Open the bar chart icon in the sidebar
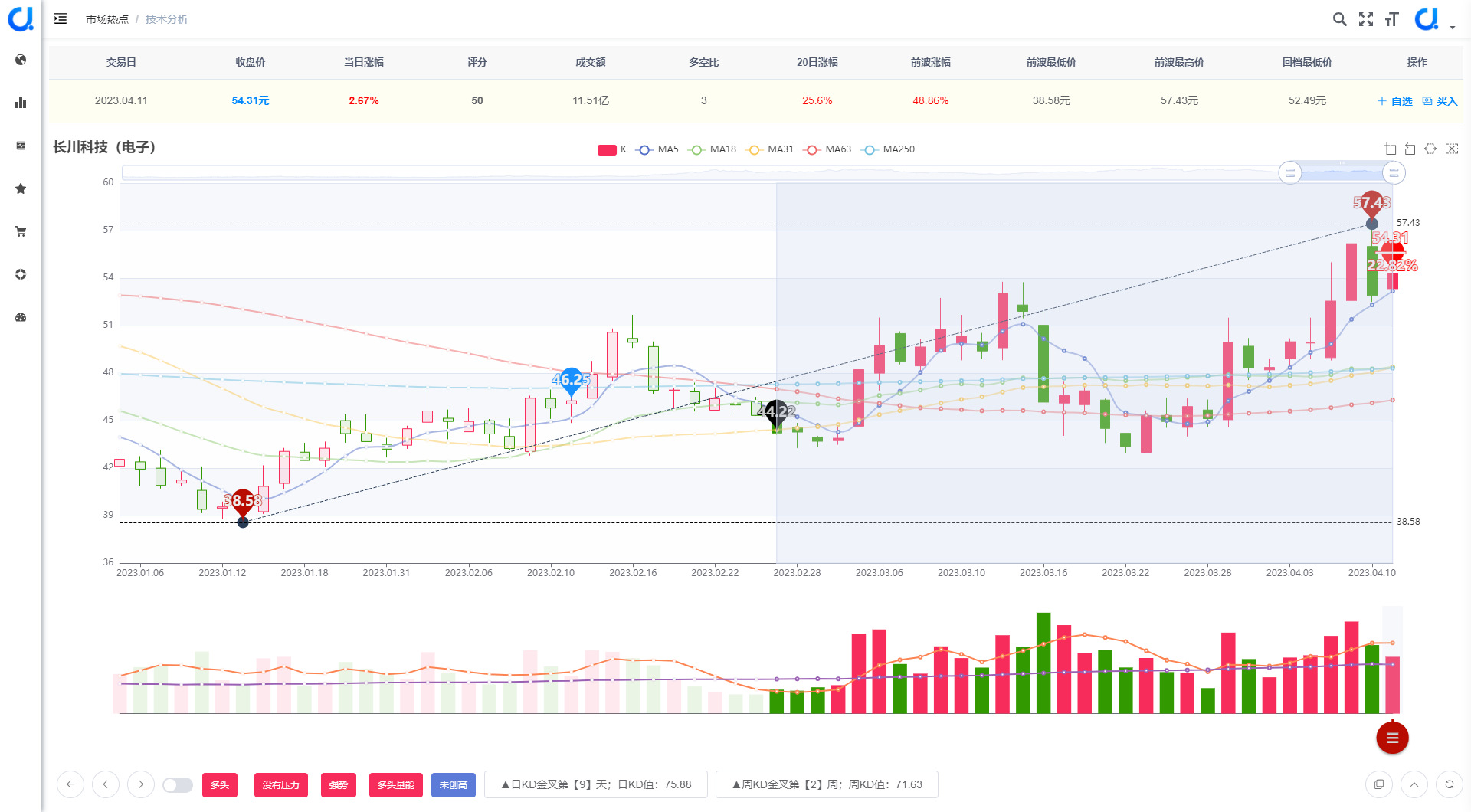 pyautogui.click(x=21, y=103)
